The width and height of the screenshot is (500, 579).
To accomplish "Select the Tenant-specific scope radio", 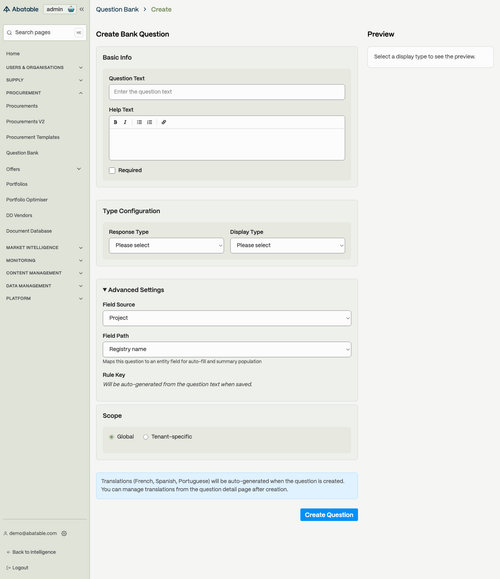I will 145,437.
